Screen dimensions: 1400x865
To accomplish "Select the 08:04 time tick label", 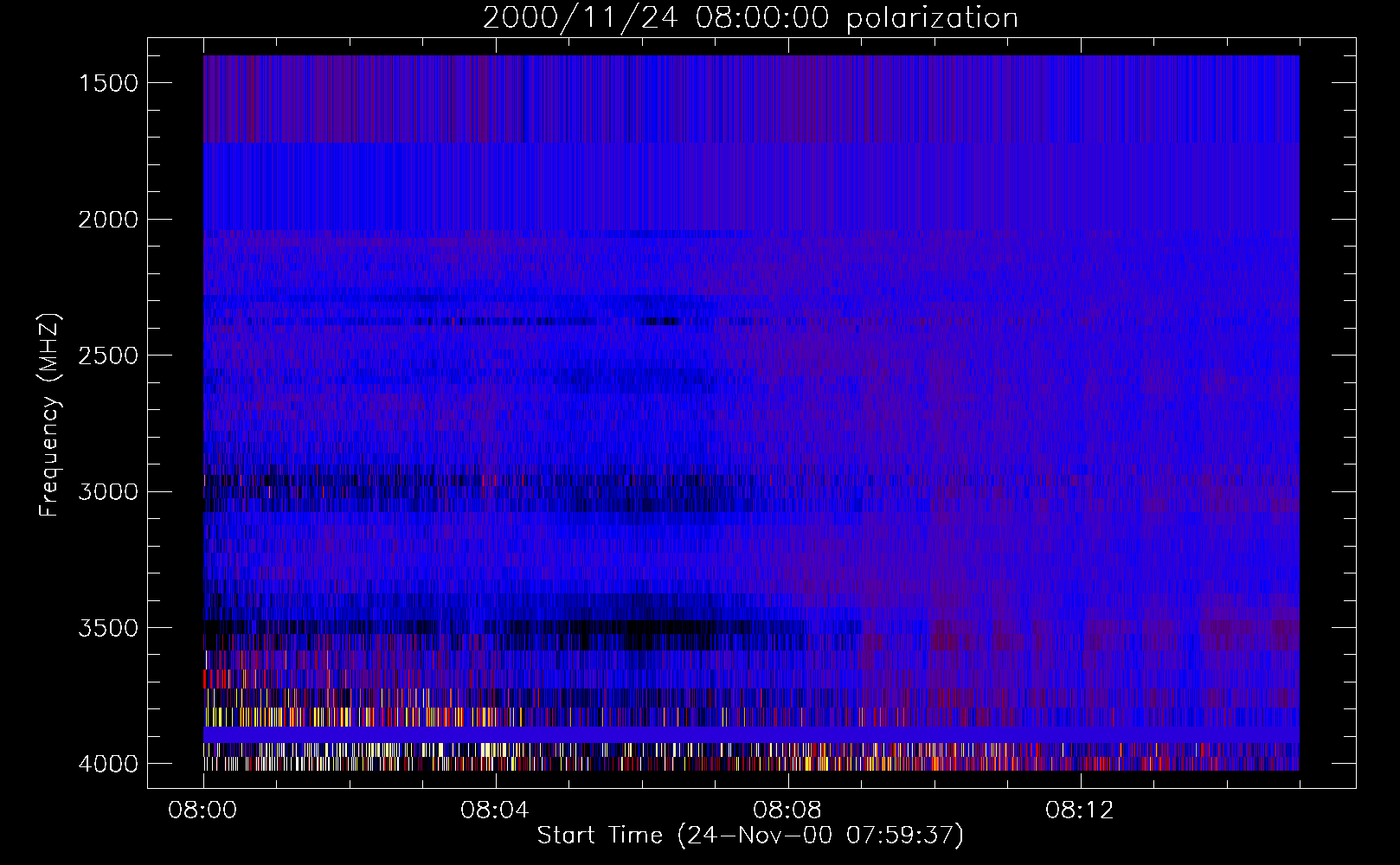I will pos(496,811).
